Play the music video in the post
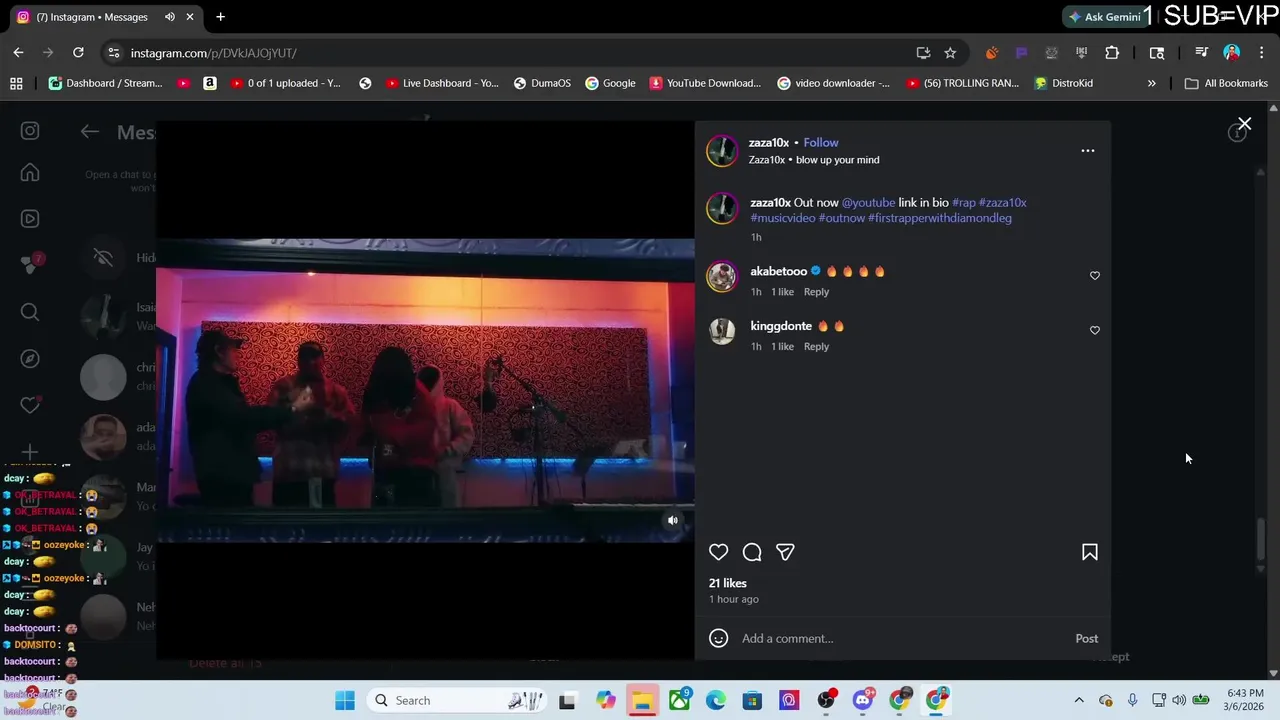The width and height of the screenshot is (1280, 720). pyautogui.click(x=425, y=390)
